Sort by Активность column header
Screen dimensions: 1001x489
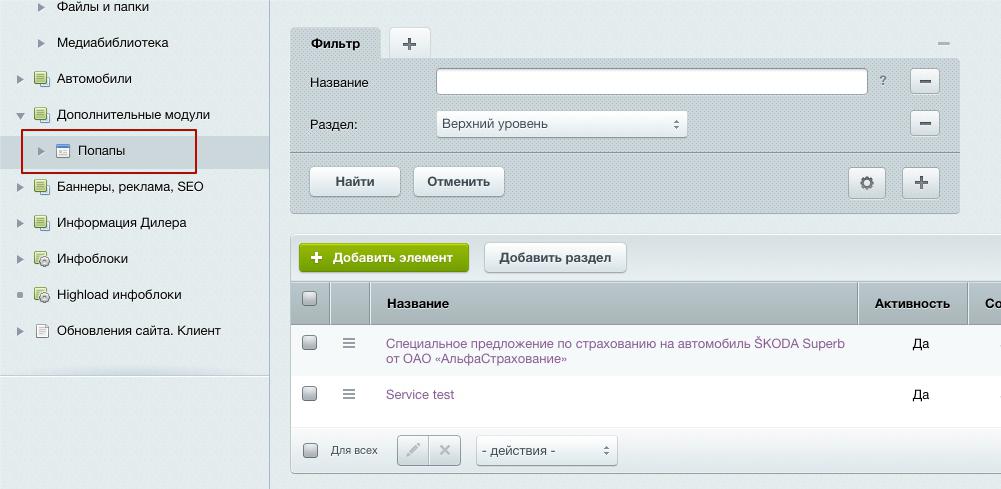click(x=912, y=303)
